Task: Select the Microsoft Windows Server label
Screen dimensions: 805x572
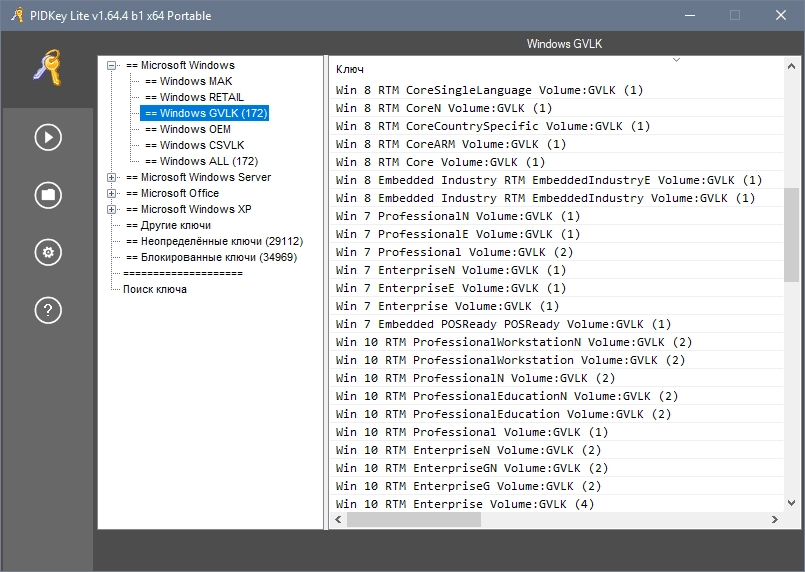Action: tap(198, 177)
